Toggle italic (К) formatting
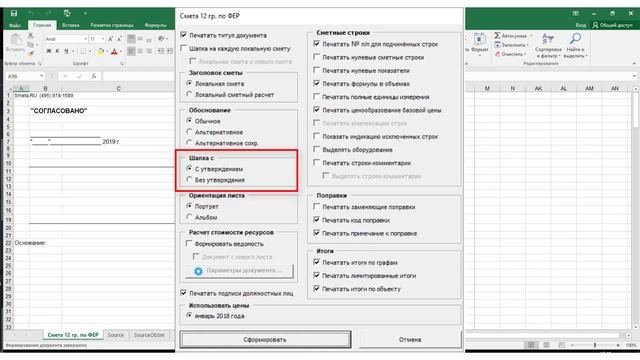The width and height of the screenshot is (640, 360). point(57,51)
